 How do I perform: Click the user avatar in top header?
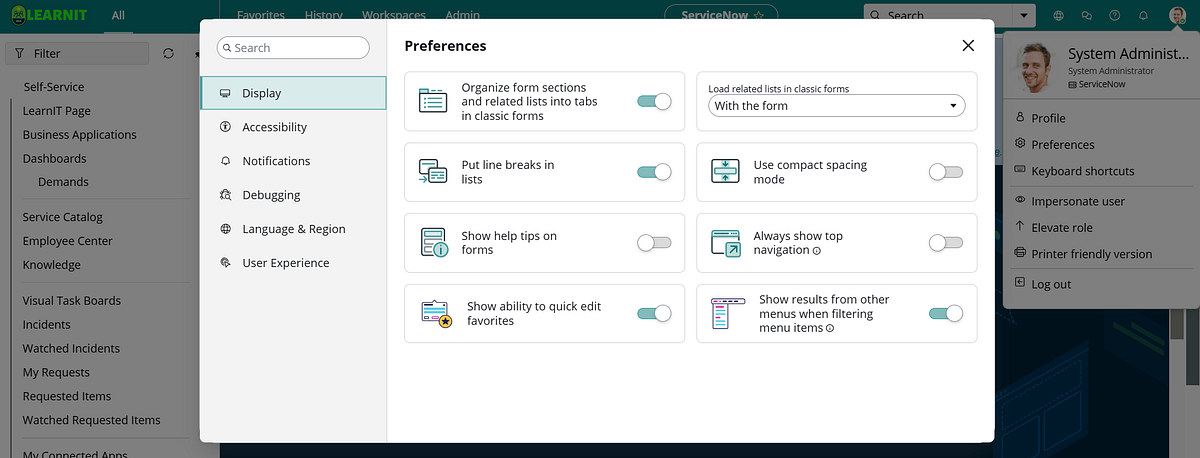[1176, 15]
